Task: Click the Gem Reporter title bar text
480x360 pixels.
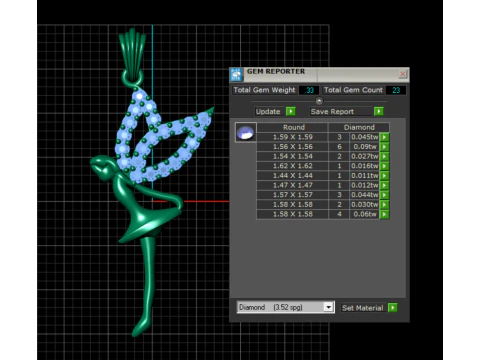Action: [276, 71]
